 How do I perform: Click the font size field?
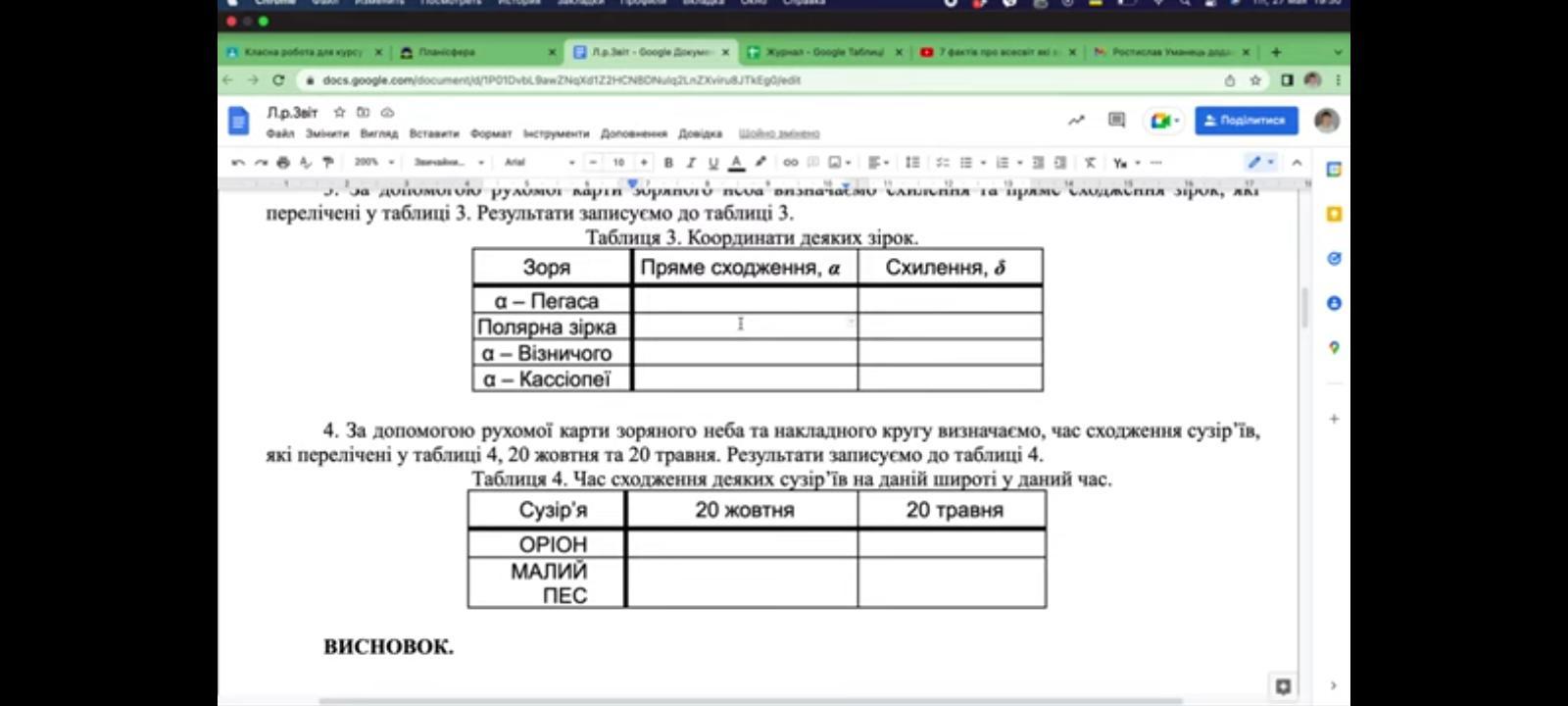pos(618,163)
